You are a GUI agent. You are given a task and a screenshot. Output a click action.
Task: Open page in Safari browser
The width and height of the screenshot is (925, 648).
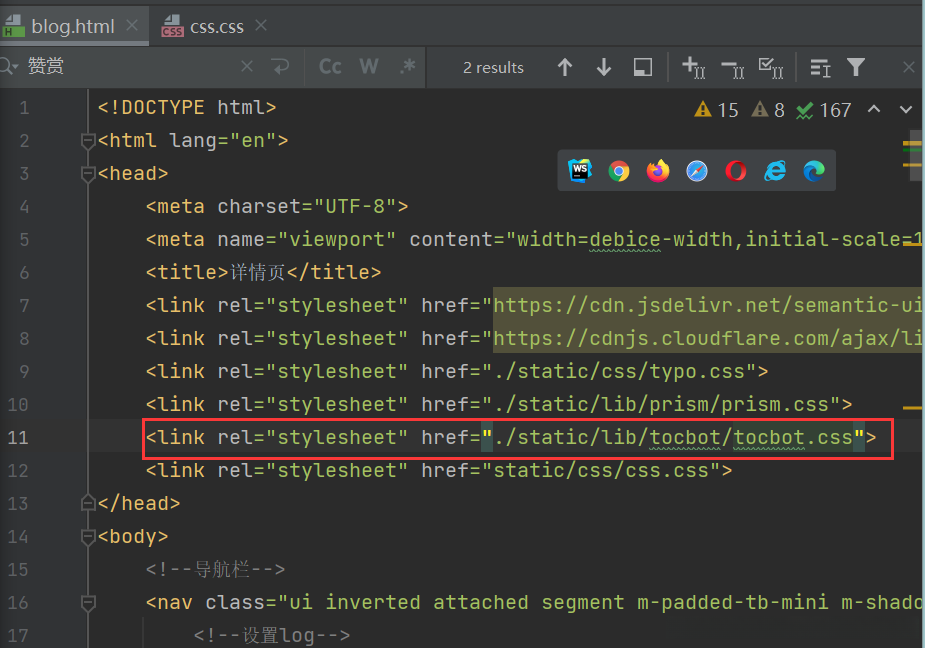697,171
